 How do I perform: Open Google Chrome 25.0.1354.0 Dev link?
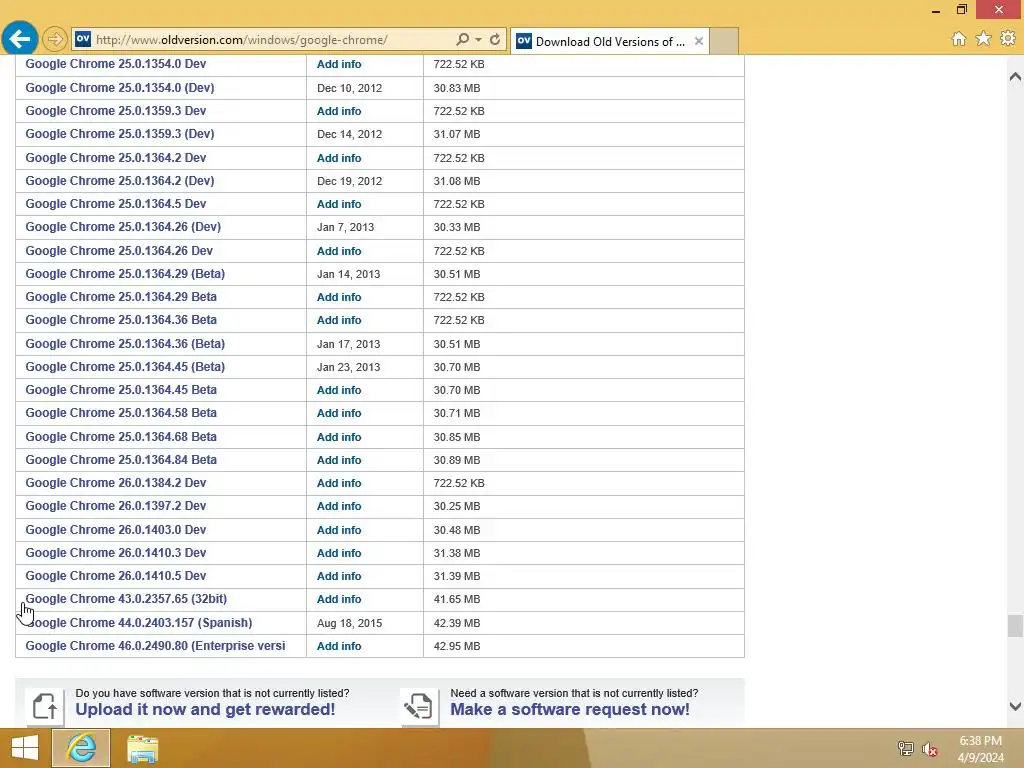(116, 64)
